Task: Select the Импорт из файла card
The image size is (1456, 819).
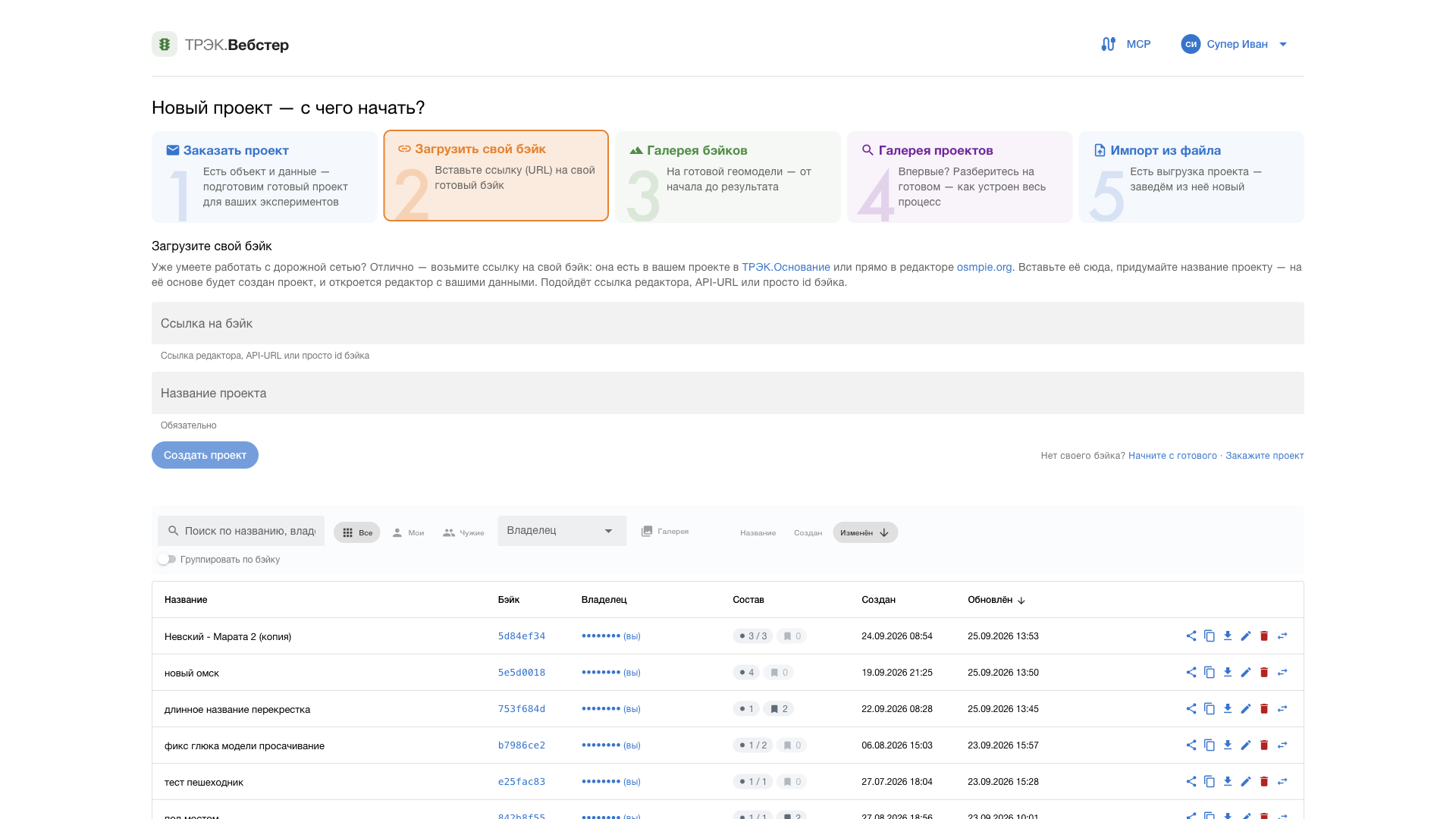Action: [1191, 177]
